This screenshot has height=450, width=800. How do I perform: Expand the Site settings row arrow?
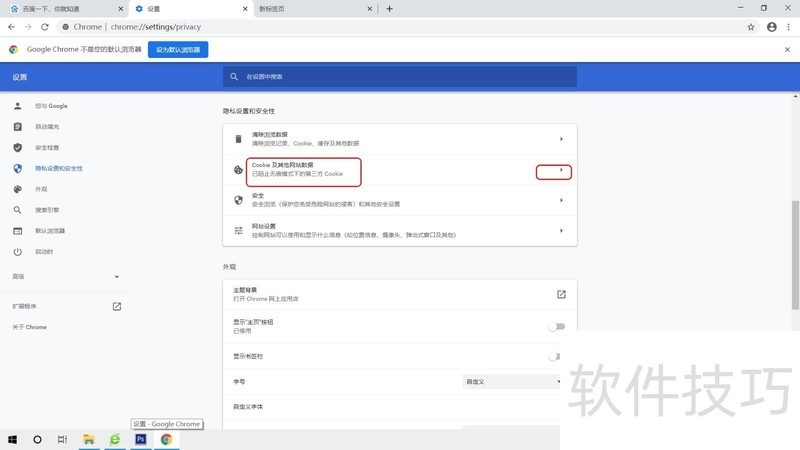(561, 231)
